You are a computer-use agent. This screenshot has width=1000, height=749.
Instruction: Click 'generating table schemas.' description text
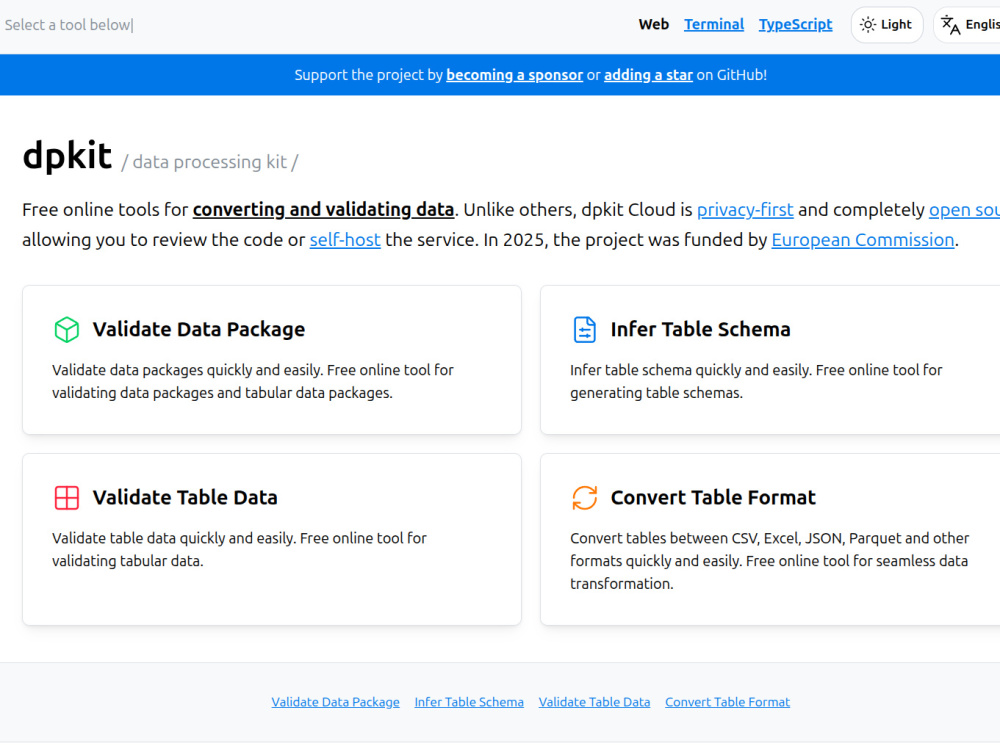pyautogui.click(x=656, y=393)
